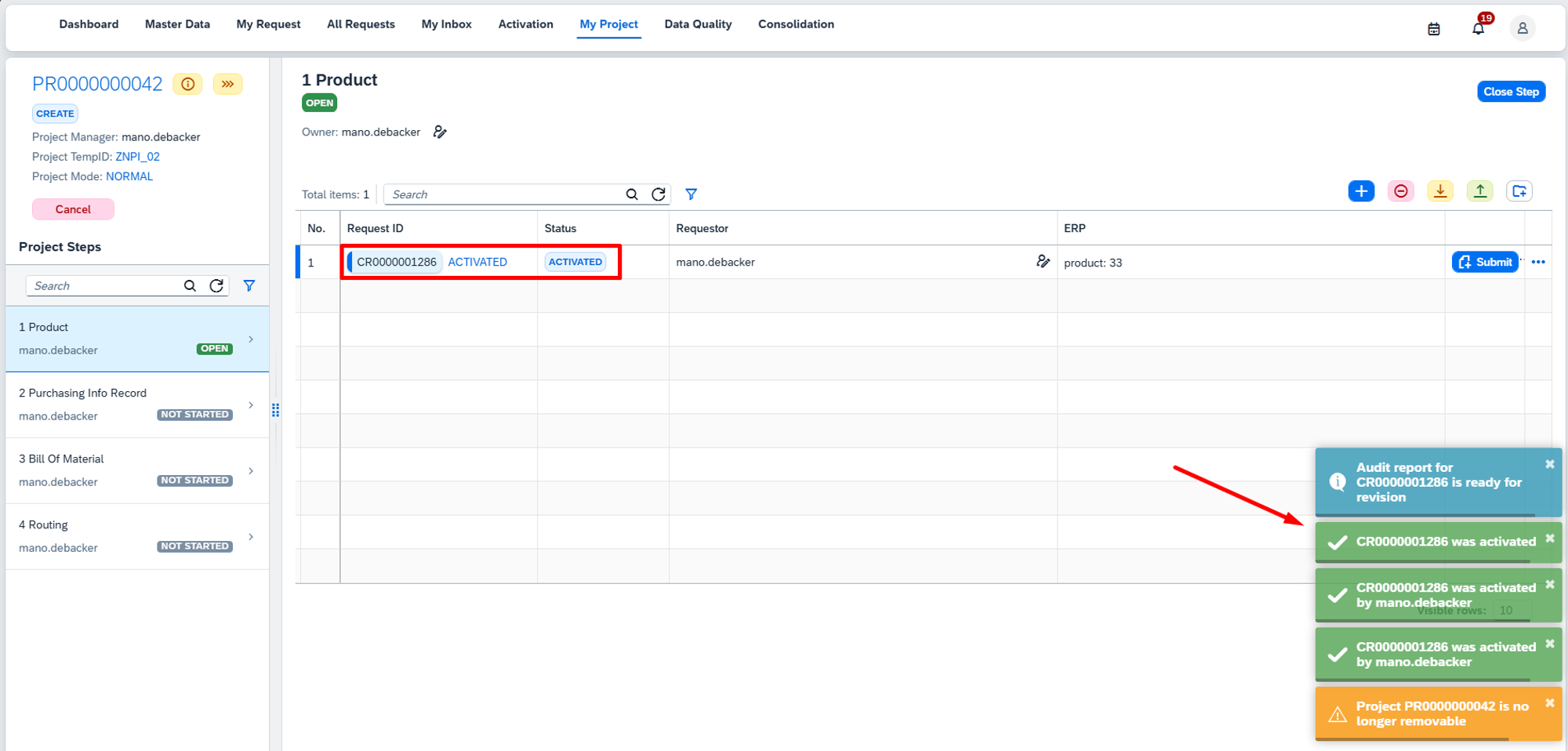1568x751 pixels.
Task: Click the NORMAL project mode link
Action: pos(129,176)
